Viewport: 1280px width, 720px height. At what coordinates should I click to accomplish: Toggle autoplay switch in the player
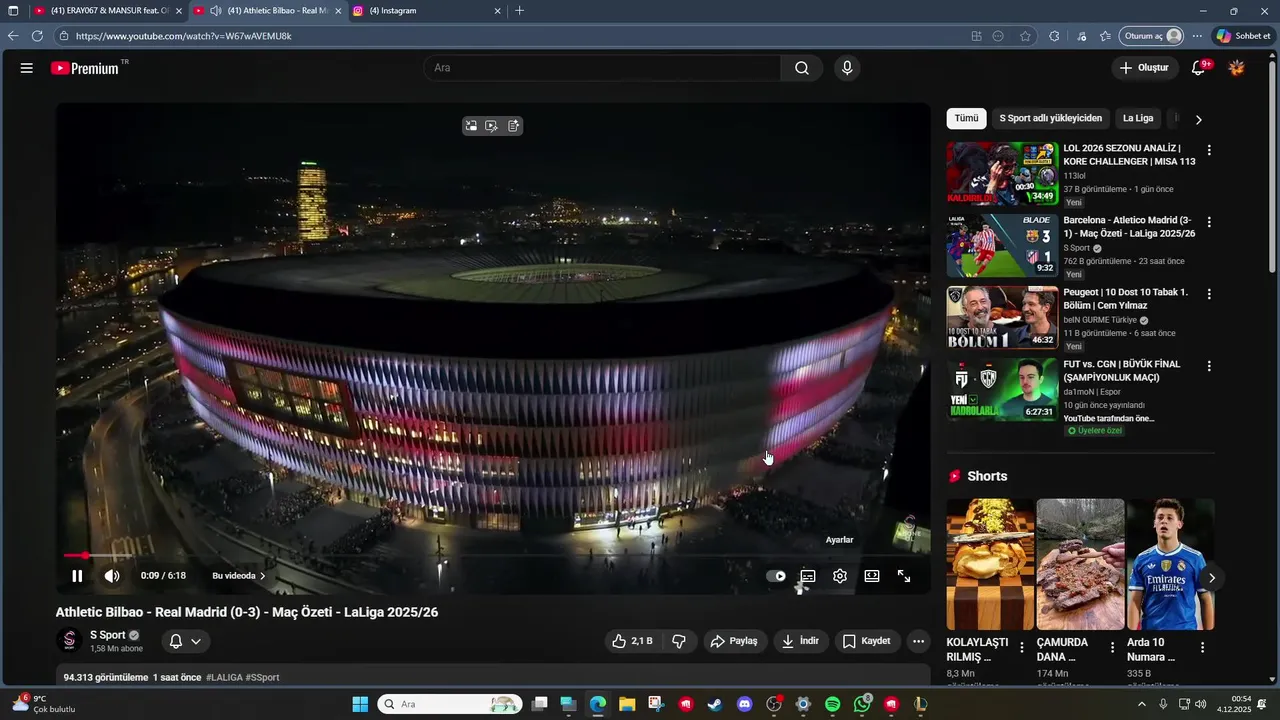click(776, 576)
